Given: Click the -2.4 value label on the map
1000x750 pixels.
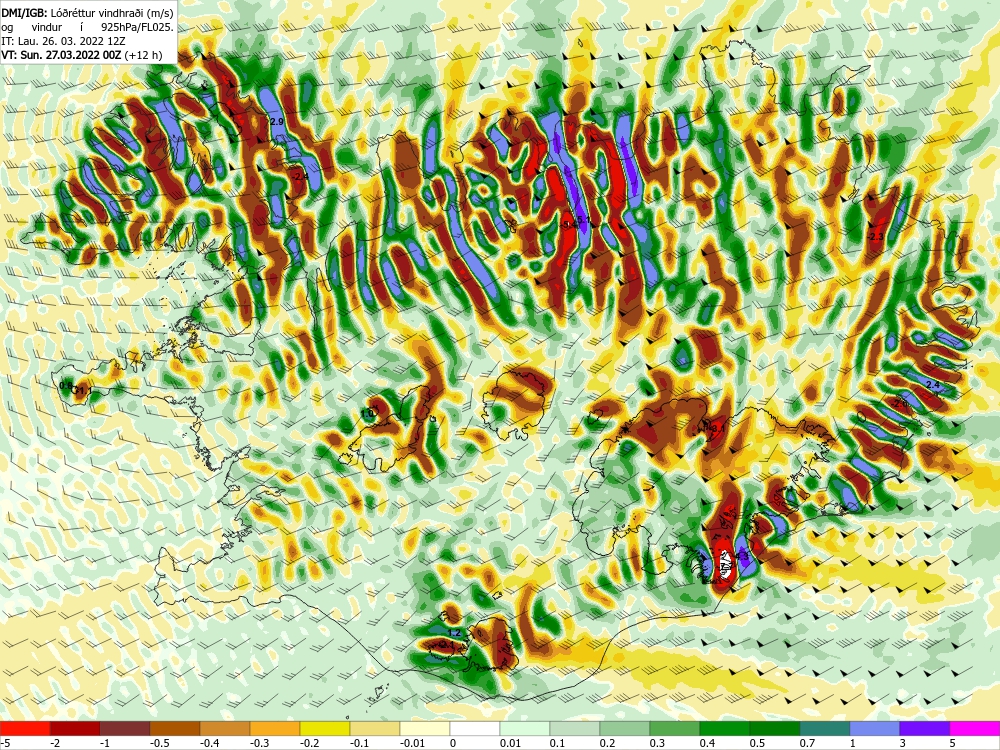Looking at the screenshot, I should [300, 176].
